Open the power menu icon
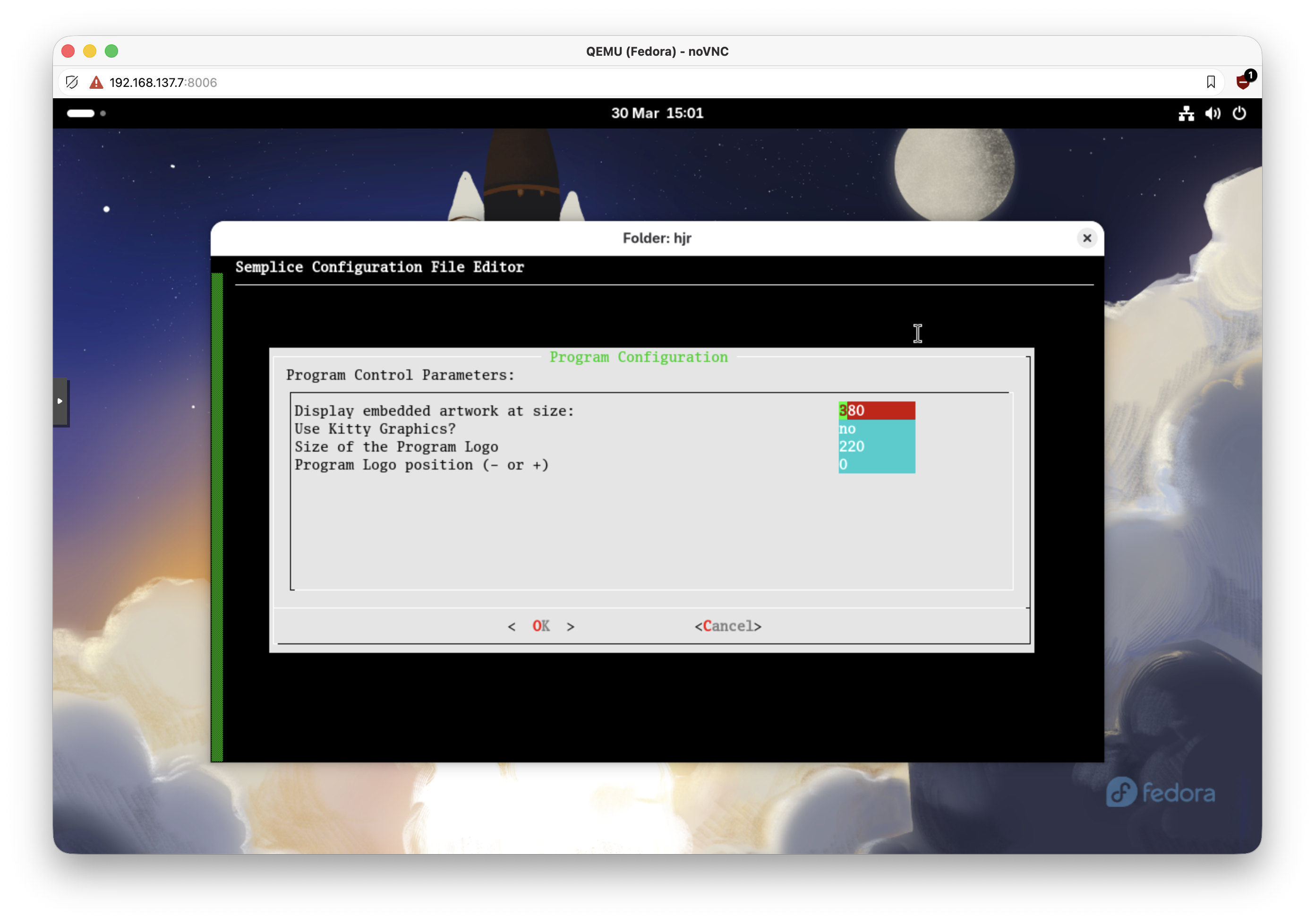This screenshot has height=924, width=1315. click(x=1239, y=113)
